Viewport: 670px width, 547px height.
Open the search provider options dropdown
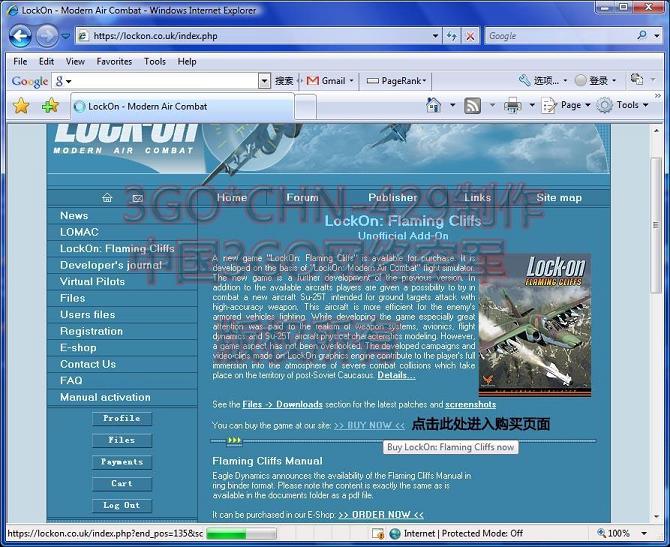(x=657, y=36)
